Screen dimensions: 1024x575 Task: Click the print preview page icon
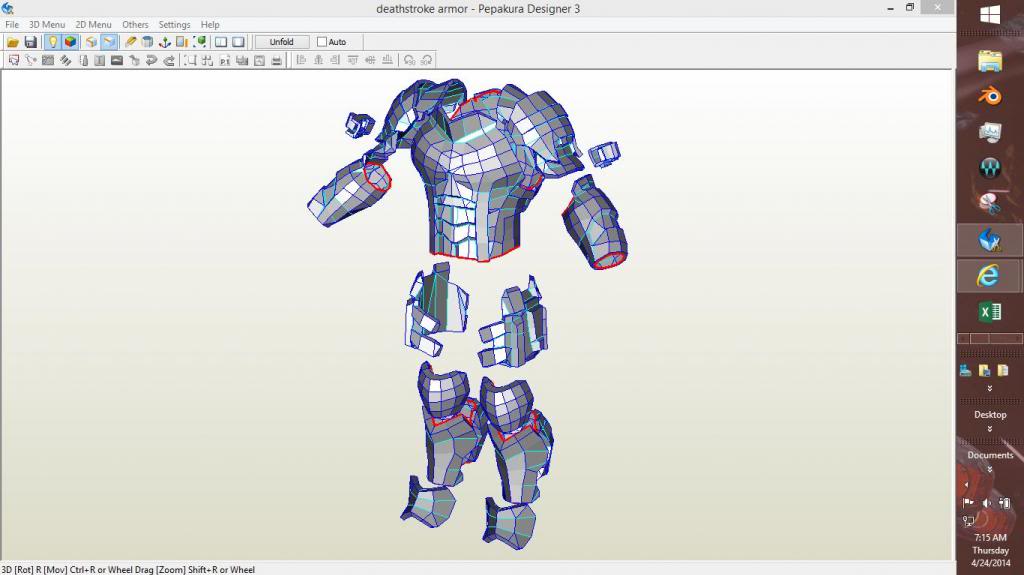(x=259, y=60)
